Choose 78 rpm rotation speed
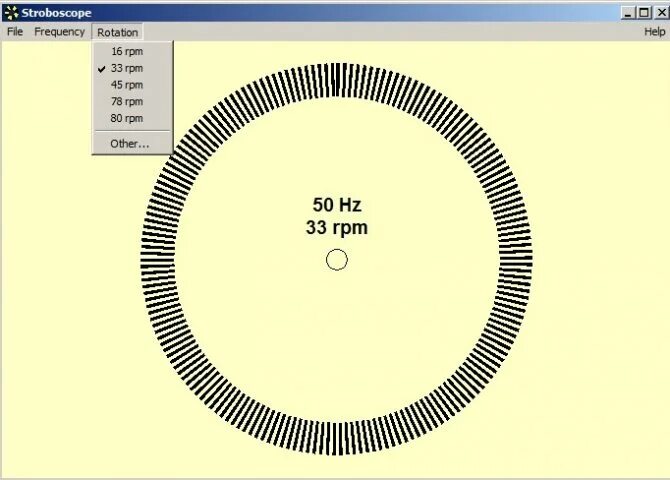The image size is (670, 480). tap(132, 101)
